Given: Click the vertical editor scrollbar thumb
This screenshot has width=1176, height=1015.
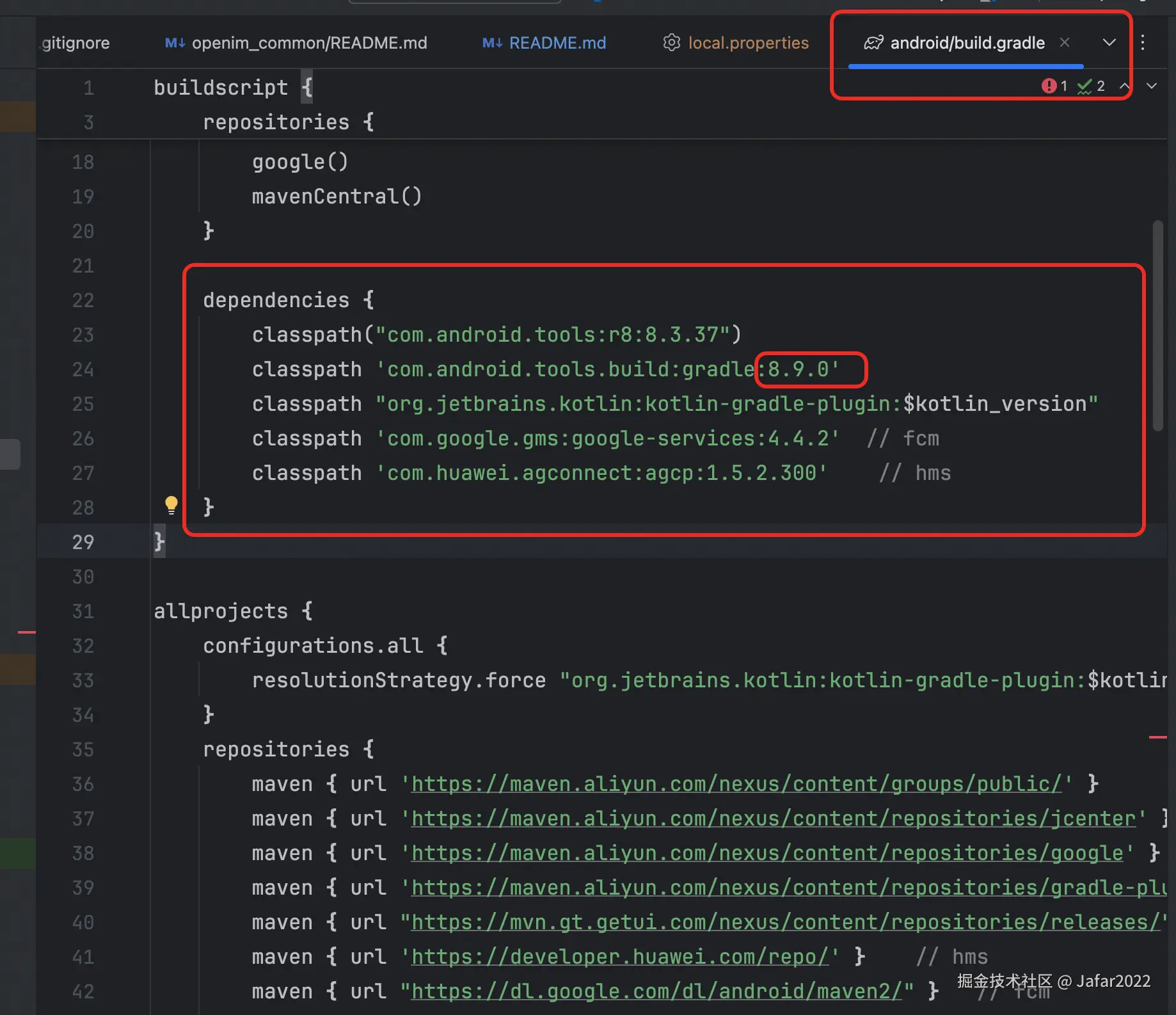Looking at the screenshot, I should tap(1158, 326).
